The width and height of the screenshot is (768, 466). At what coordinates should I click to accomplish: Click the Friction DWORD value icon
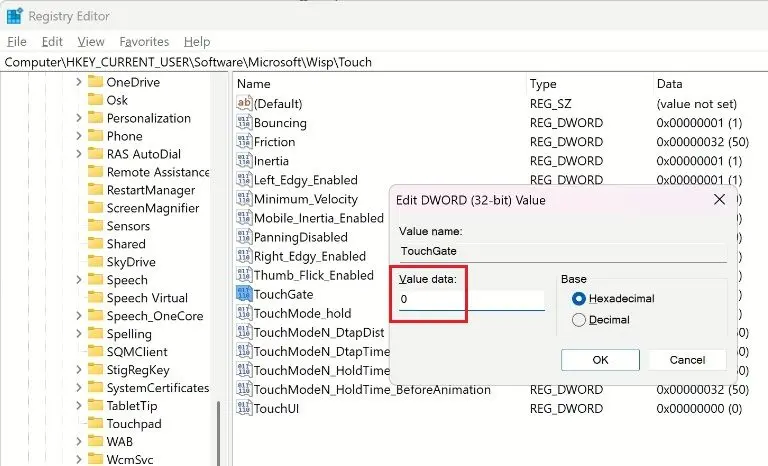click(244, 142)
